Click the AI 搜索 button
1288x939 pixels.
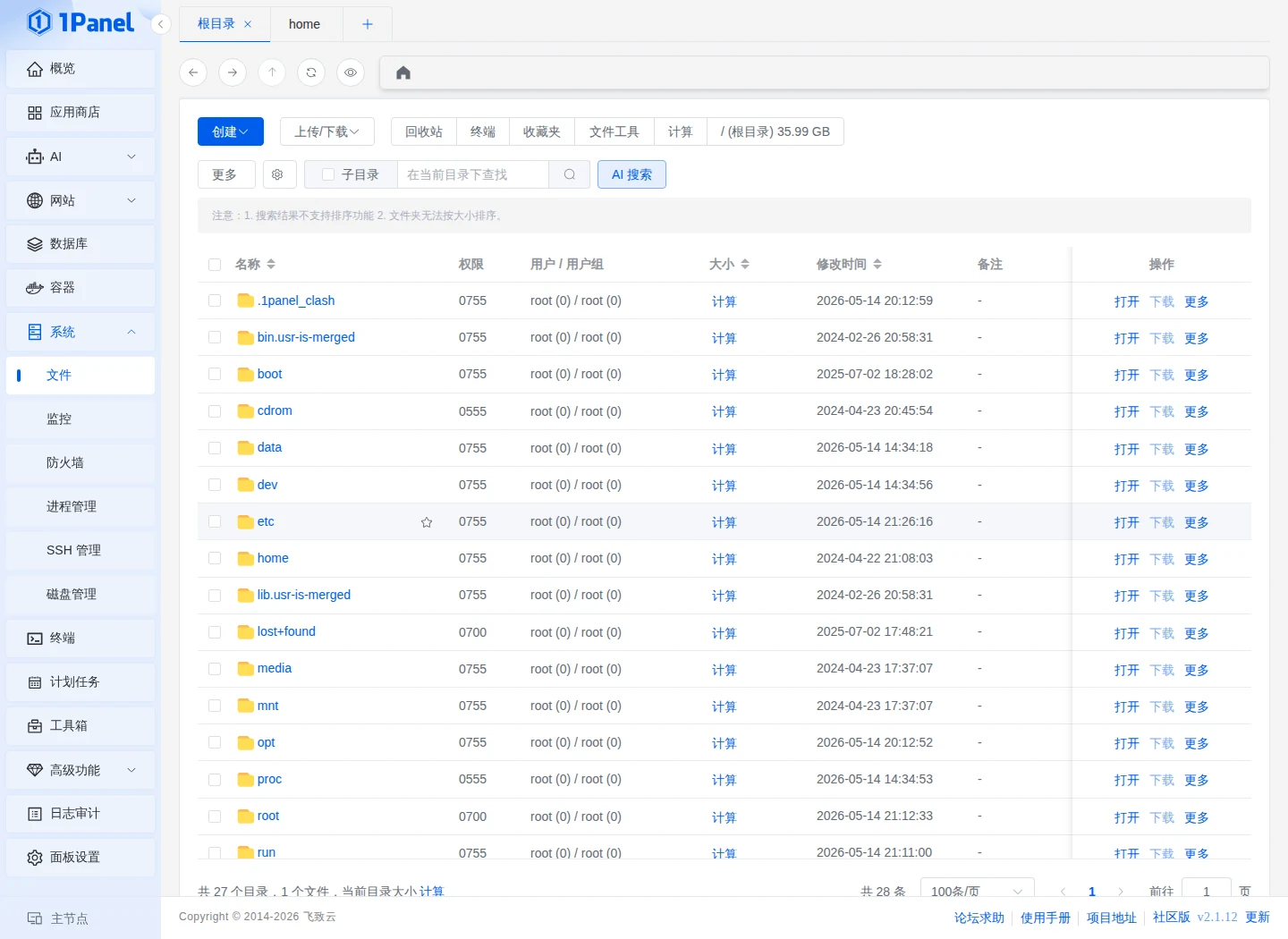tap(631, 174)
